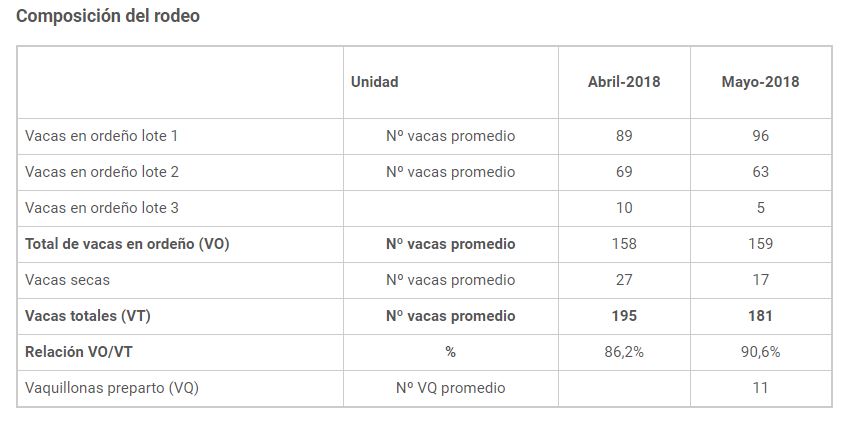The height and width of the screenshot is (425, 855).
Task: Click the 86,2% ratio cell
Action: [x=624, y=352]
